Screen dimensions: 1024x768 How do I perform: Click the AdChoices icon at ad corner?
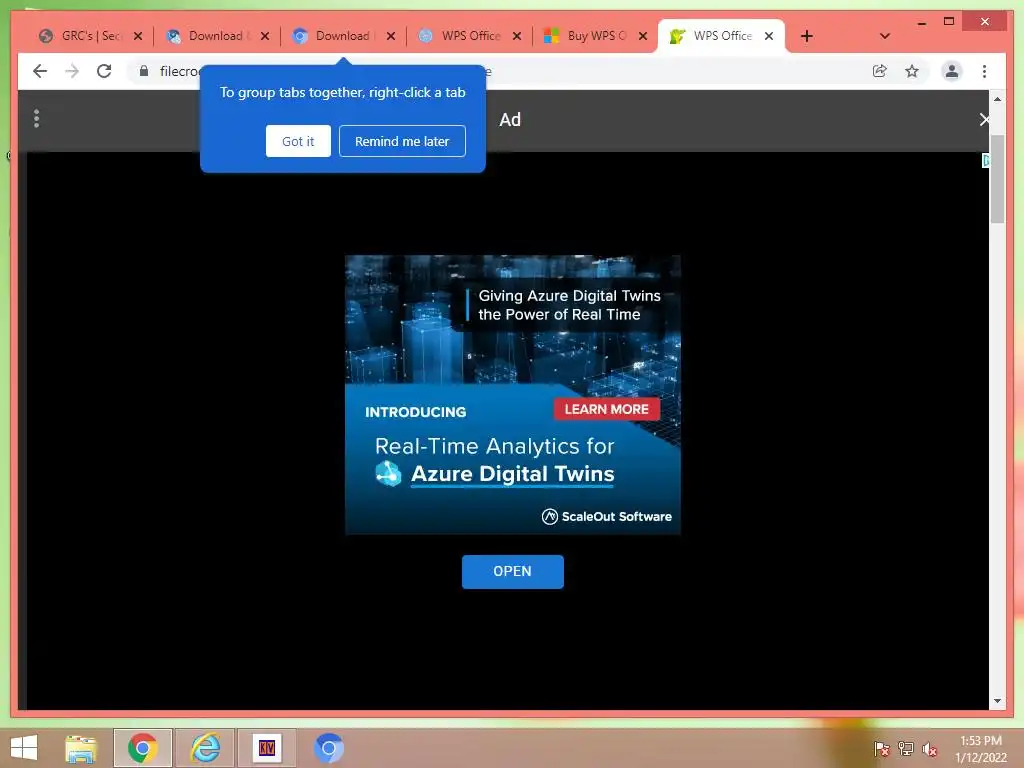coord(985,161)
